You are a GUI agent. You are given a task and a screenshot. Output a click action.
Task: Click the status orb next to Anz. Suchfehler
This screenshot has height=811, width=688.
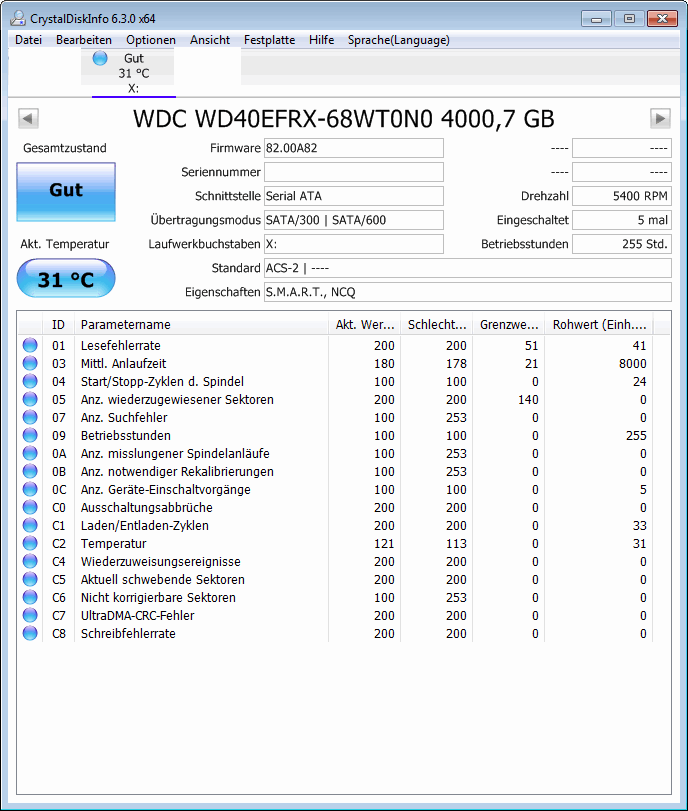click(30, 417)
